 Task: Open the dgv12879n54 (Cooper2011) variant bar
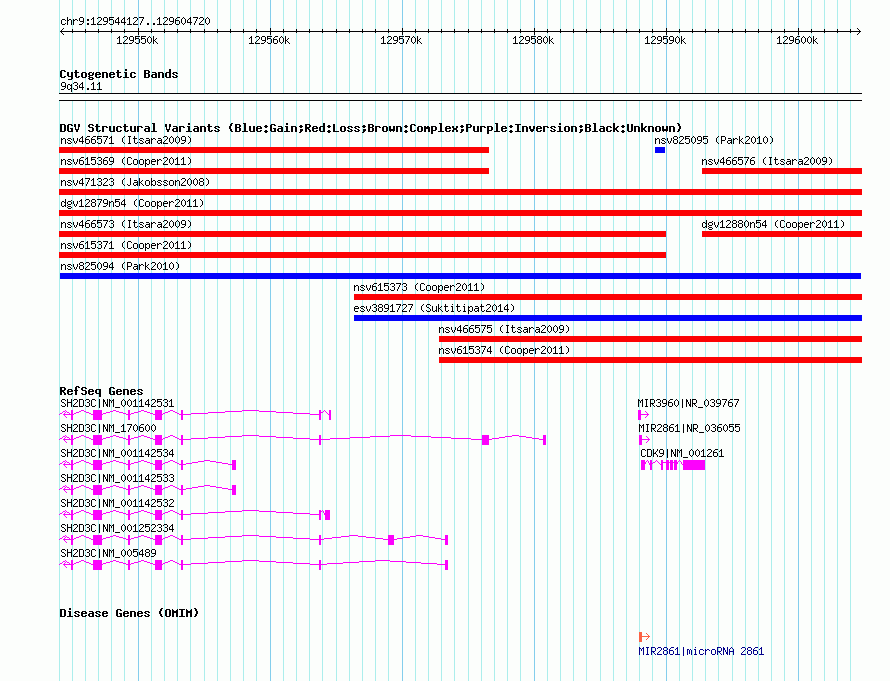click(461, 213)
